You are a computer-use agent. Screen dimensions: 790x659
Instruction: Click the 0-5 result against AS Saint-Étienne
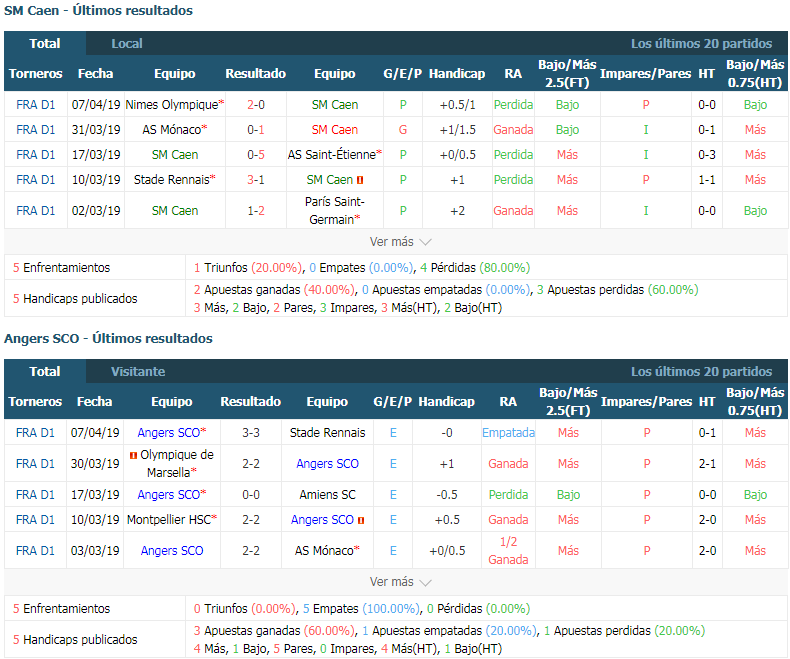tap(256, 155)
